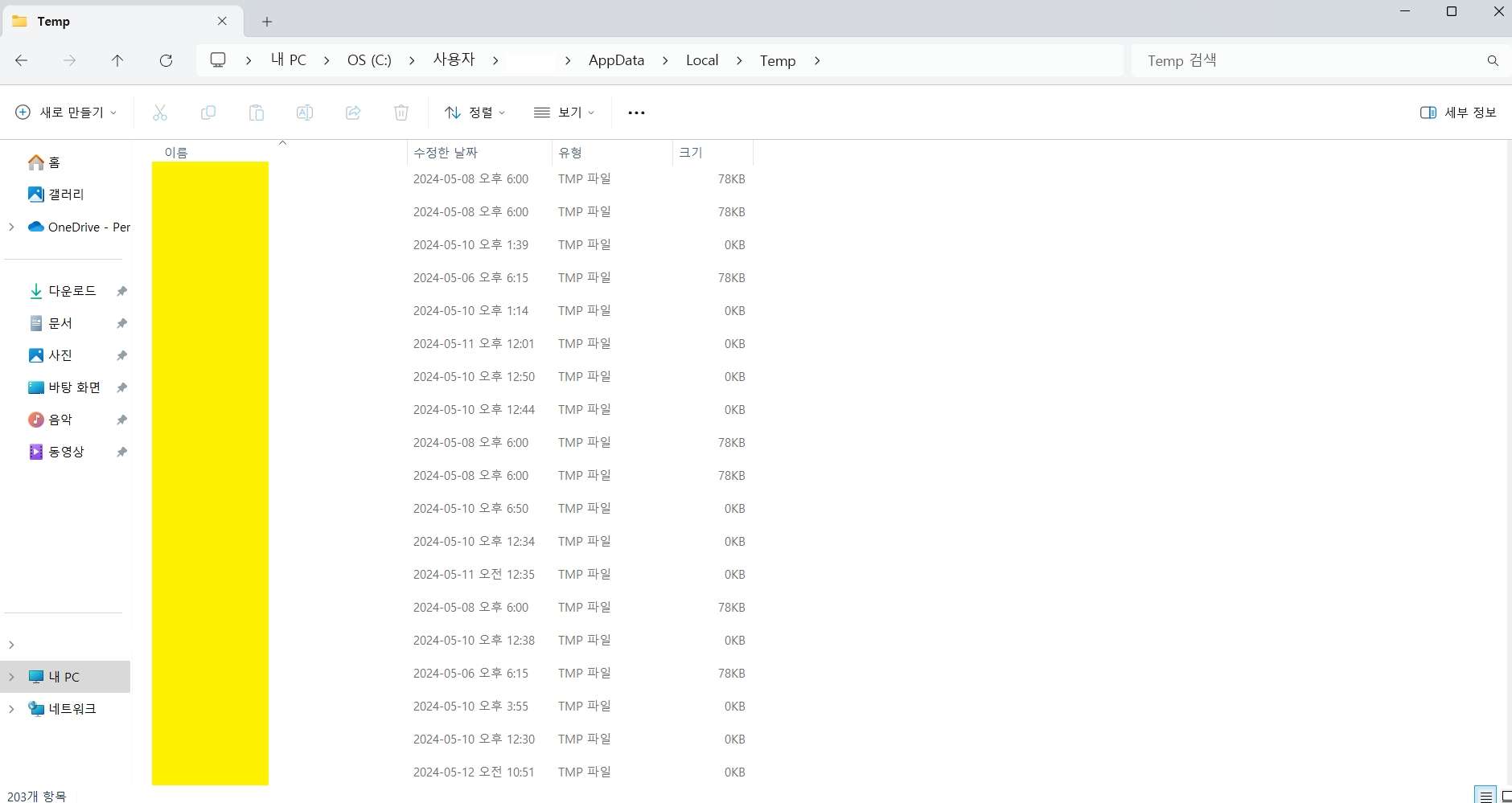The width and height of the screenshot is (1512, 803).
Task: Go back to the previous folder
Action: (x=22, y=60)
